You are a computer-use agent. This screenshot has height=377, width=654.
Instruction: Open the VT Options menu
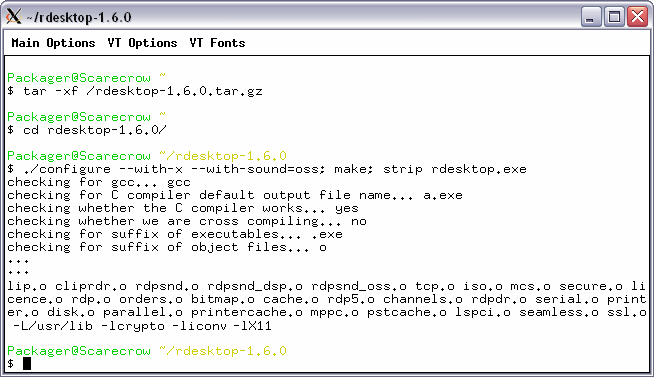142,43
